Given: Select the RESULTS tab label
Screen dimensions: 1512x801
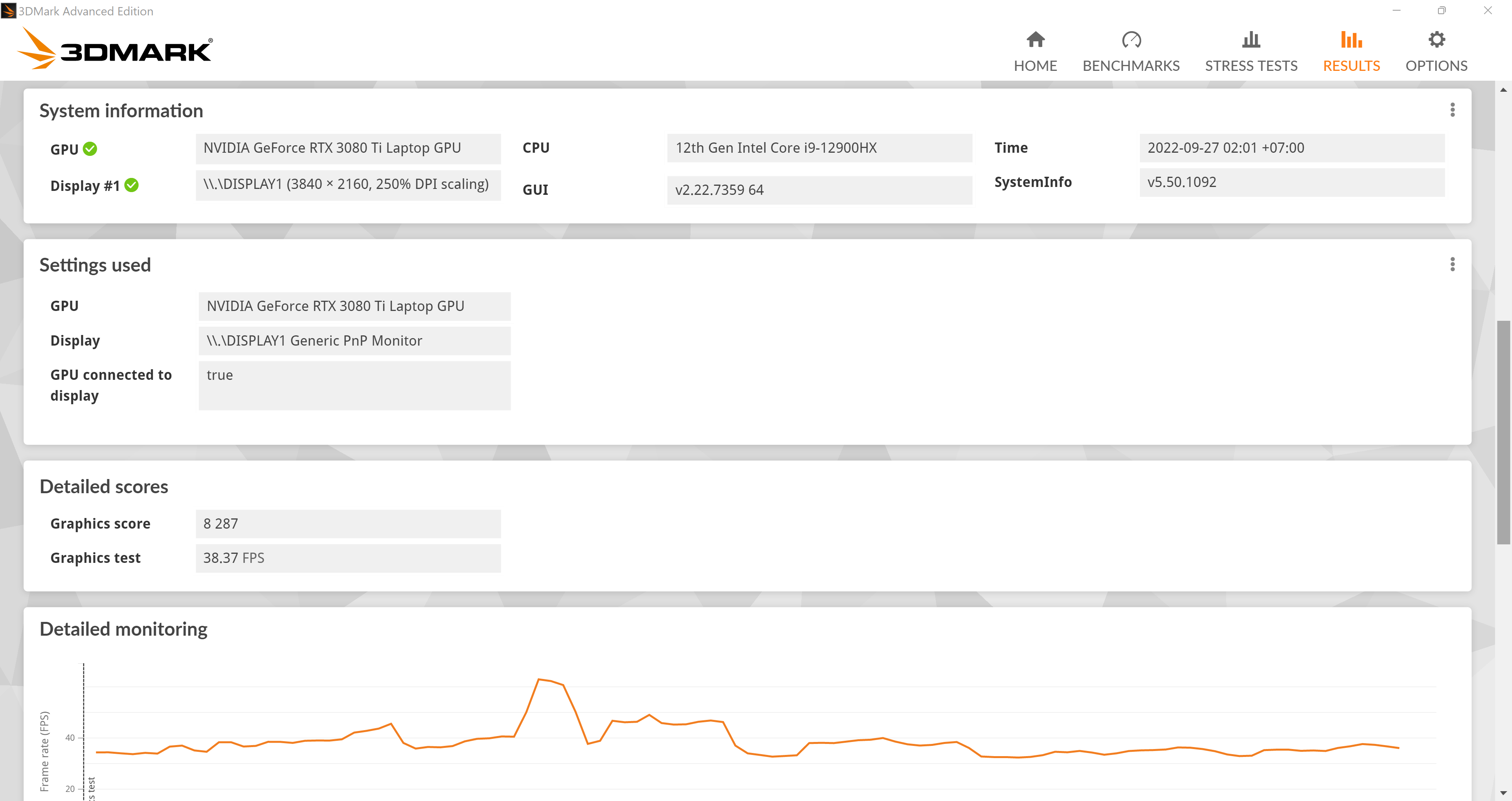Looking at the screenshot, I should point(1351,66).
